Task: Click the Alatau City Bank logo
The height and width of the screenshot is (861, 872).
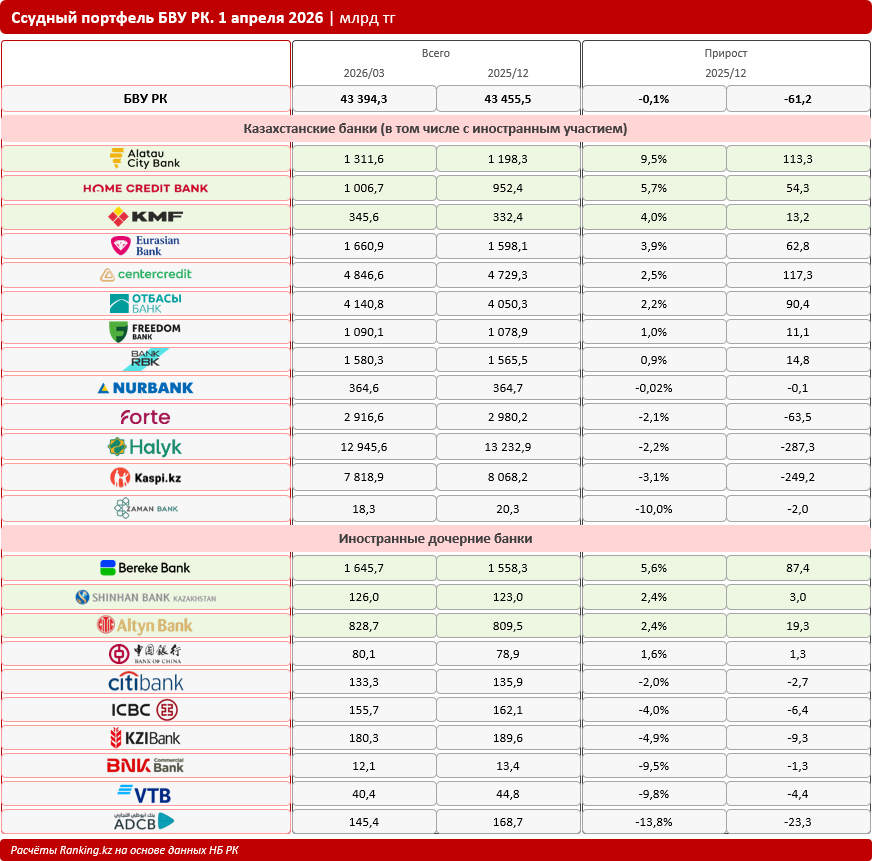Action: coord(145,159)
